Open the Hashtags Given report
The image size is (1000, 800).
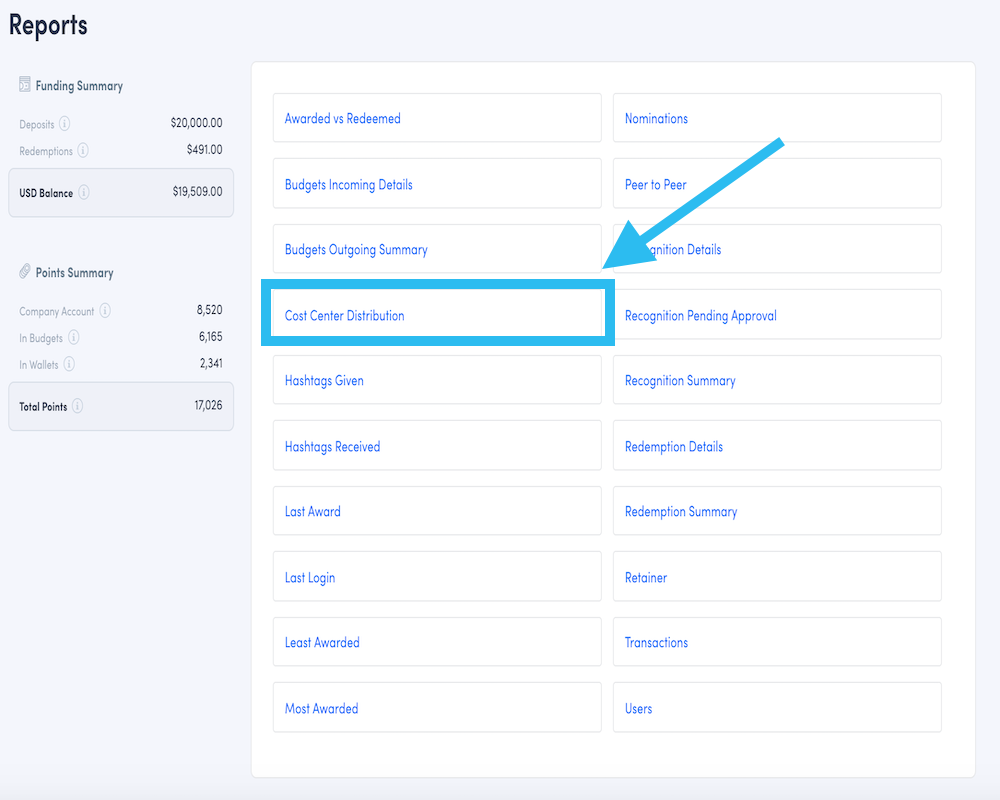(x=322, y=380)
